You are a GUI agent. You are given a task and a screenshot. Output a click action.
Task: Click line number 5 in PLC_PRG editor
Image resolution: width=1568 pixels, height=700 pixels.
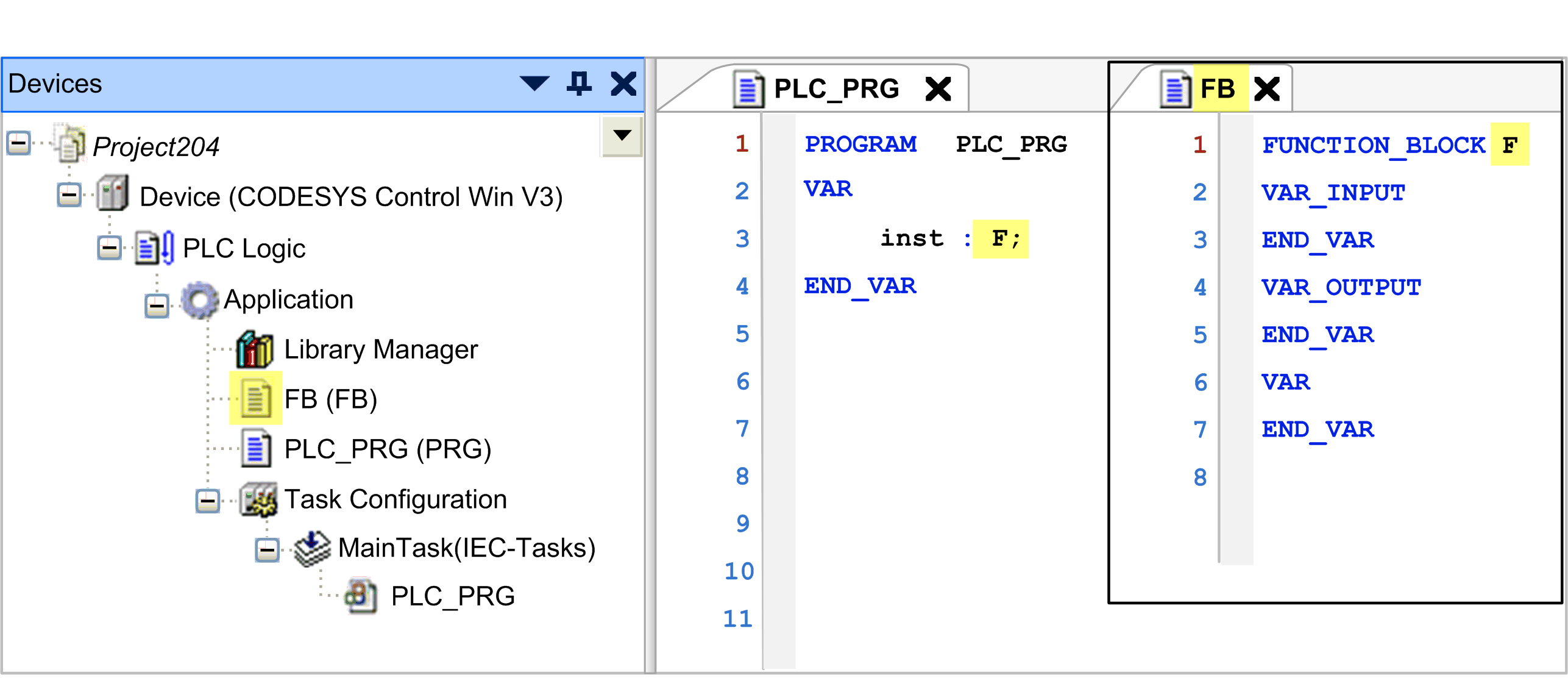point(742,334)
